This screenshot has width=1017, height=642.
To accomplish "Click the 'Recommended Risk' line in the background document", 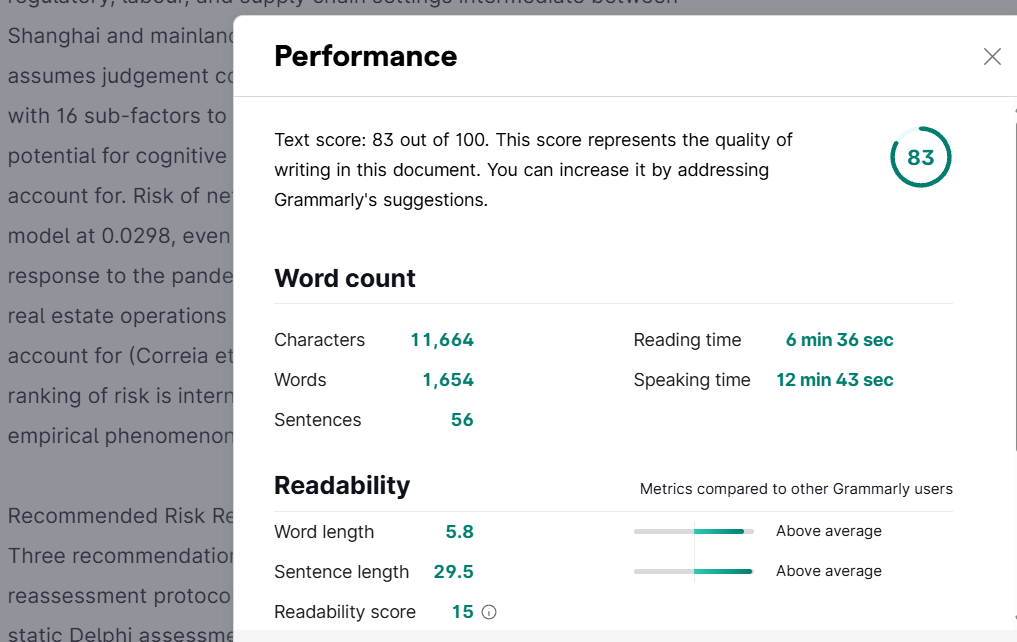I will (x=121, y=516).
